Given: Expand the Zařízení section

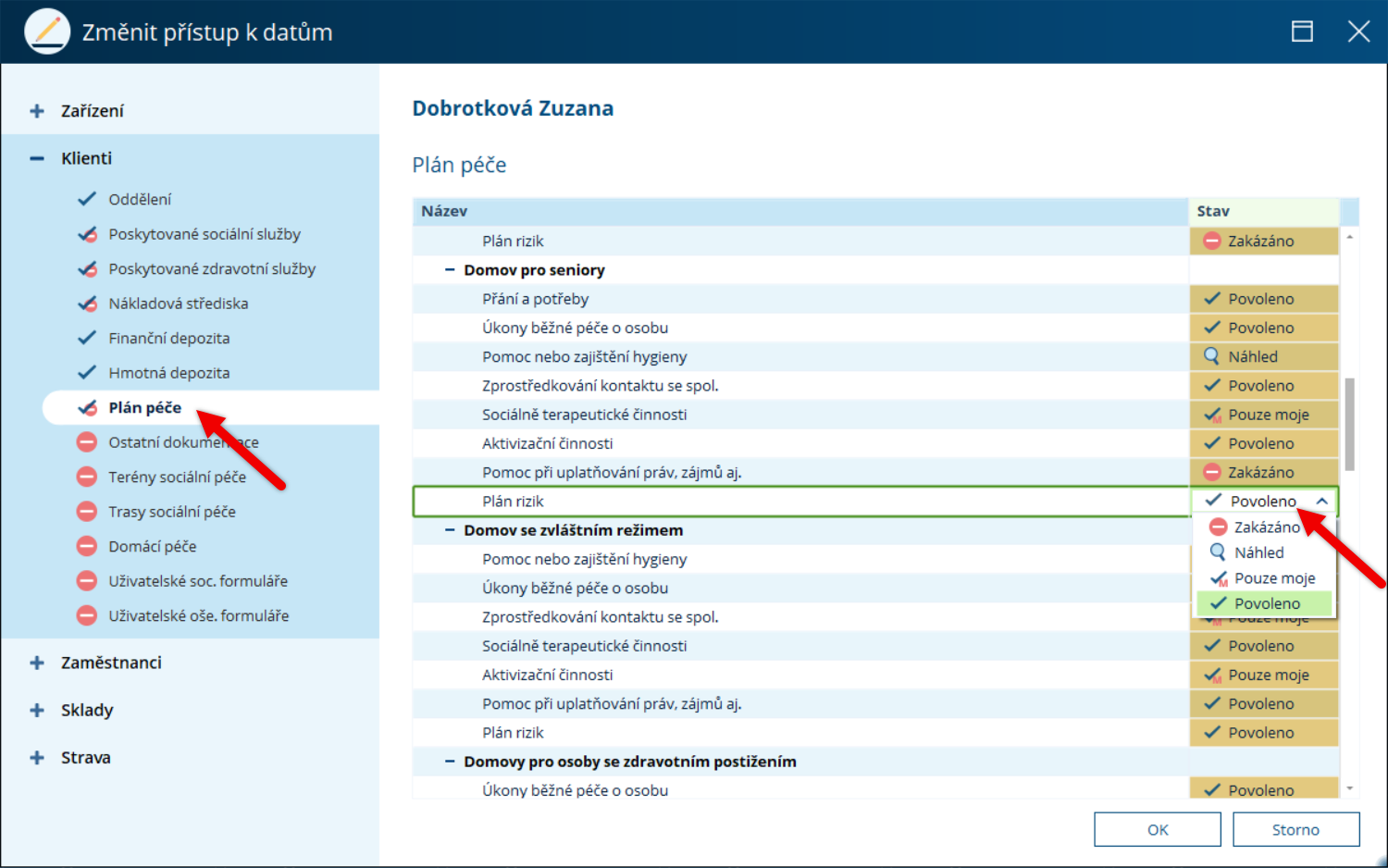Looking at the screenshot, I should pyautogui.click(x=37, y=111).
